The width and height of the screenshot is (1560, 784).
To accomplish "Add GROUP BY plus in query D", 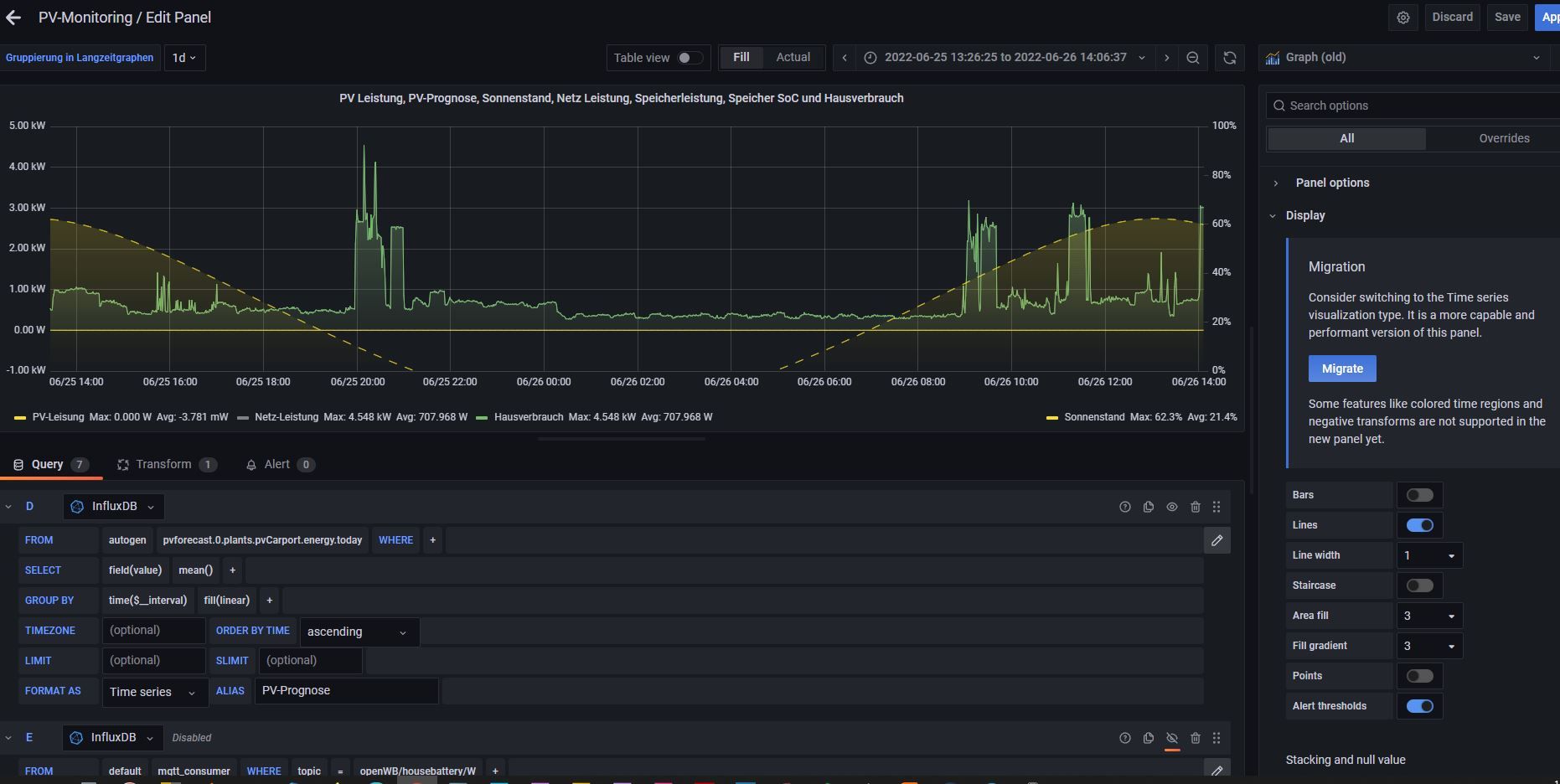I will (x=270, y=601).
